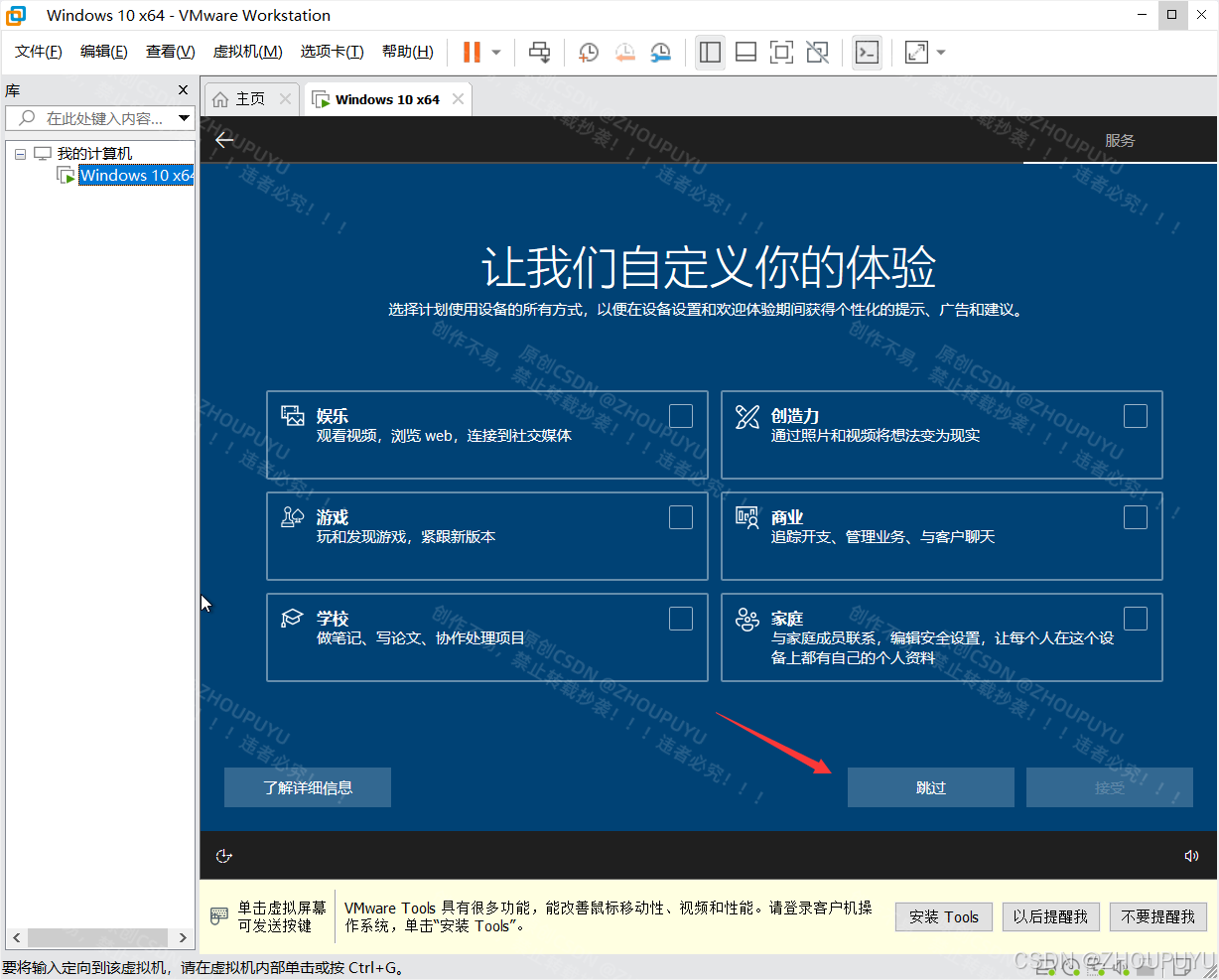Click the 学校 card description text

(421, 638)
